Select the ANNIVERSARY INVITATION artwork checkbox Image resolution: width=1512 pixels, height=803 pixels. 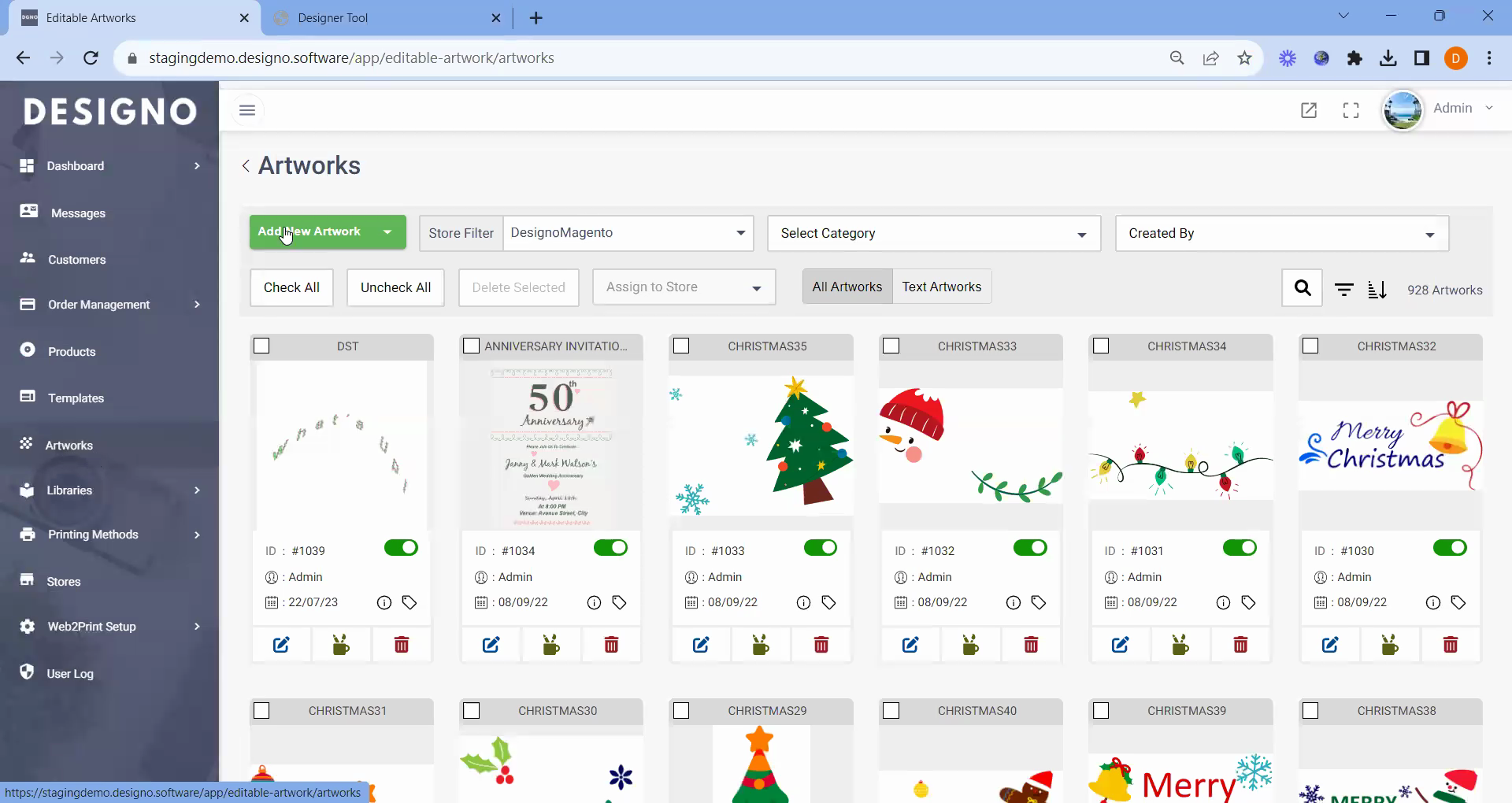(x=471, y=346)
